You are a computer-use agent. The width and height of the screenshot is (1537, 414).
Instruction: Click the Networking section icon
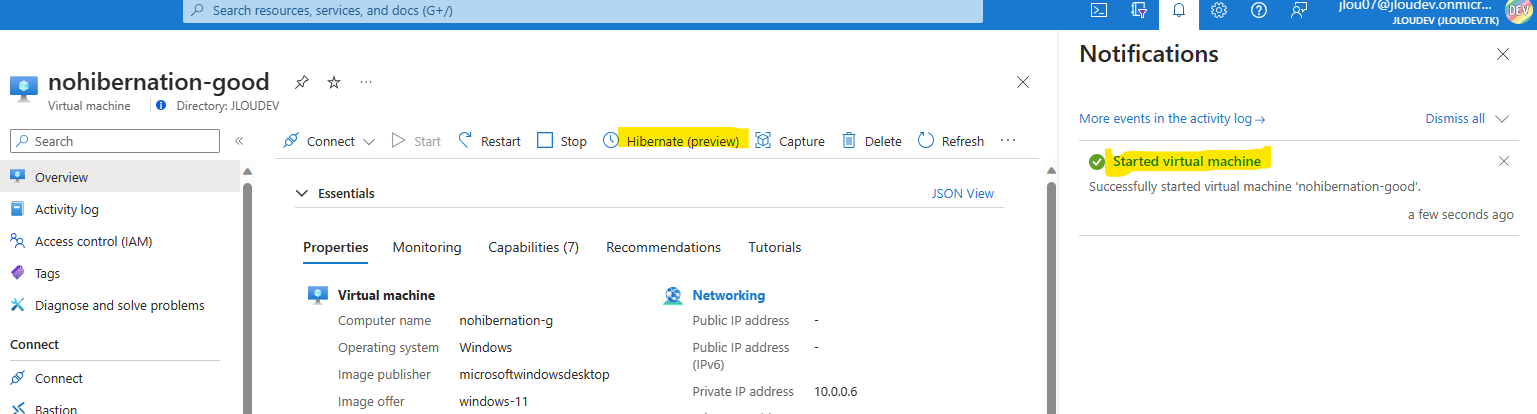pyautogui.click(x=673, y=295)
